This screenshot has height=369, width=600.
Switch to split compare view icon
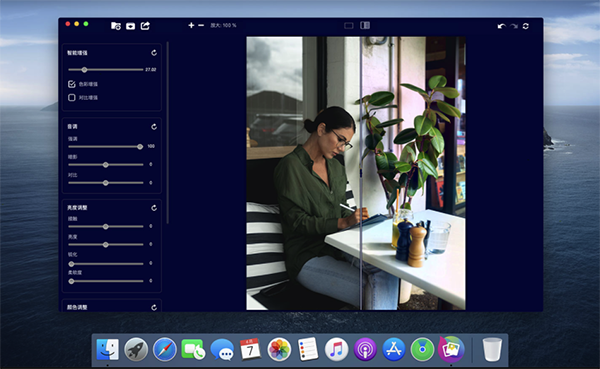click(x=365, y=25)
